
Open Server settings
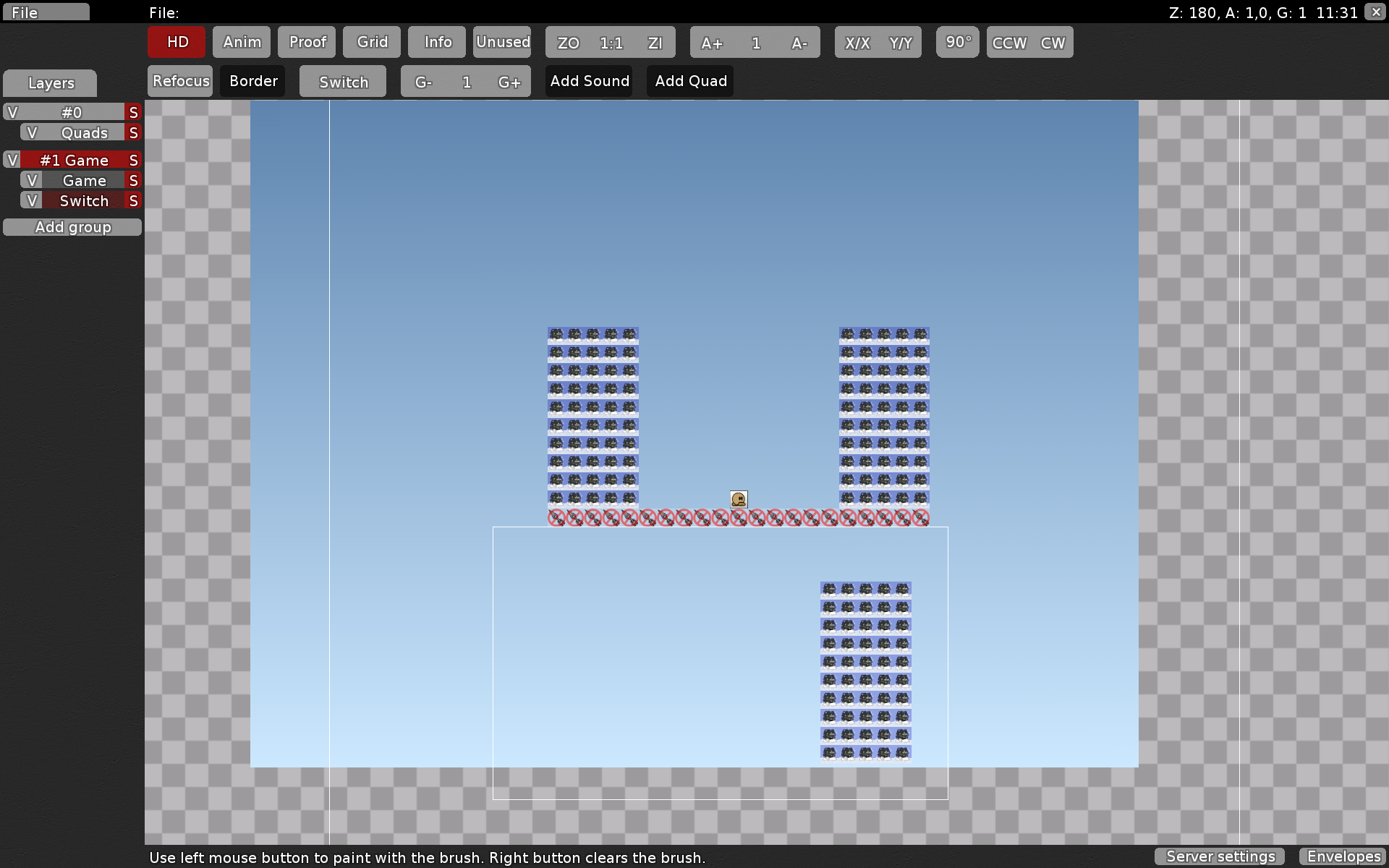(1220, 856)
